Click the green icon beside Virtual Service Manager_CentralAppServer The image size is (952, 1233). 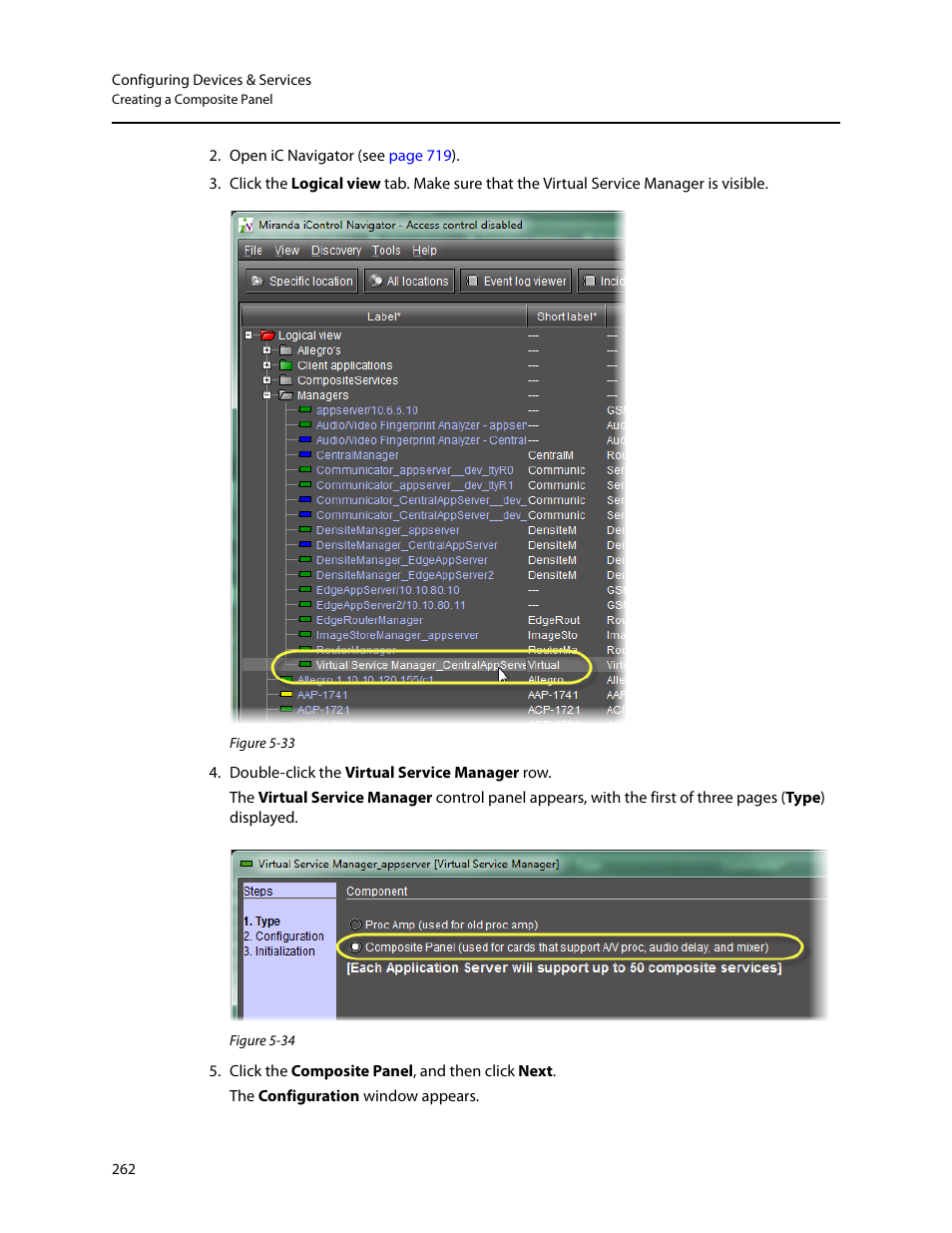tap(305, 664)
